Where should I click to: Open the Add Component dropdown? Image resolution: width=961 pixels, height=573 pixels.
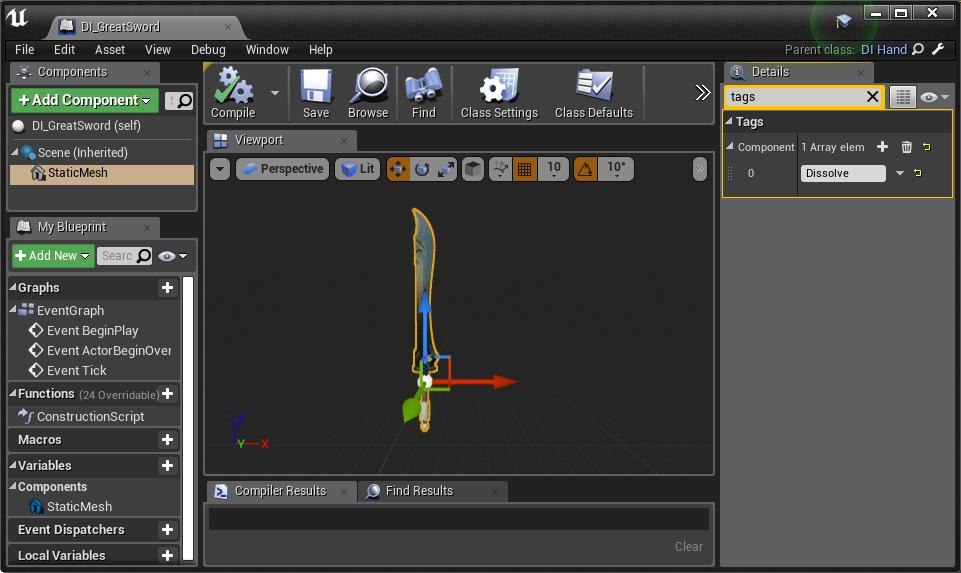[85, 100]
